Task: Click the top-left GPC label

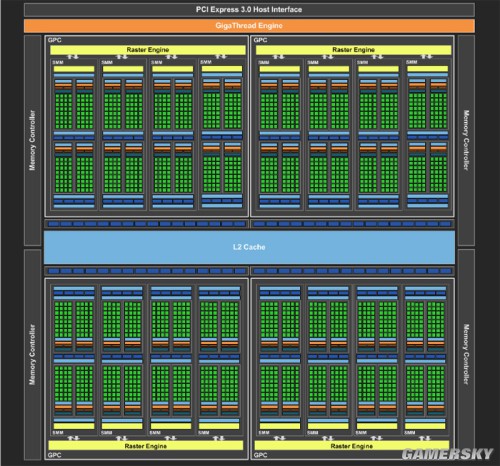Action: [x=54, y=40]
